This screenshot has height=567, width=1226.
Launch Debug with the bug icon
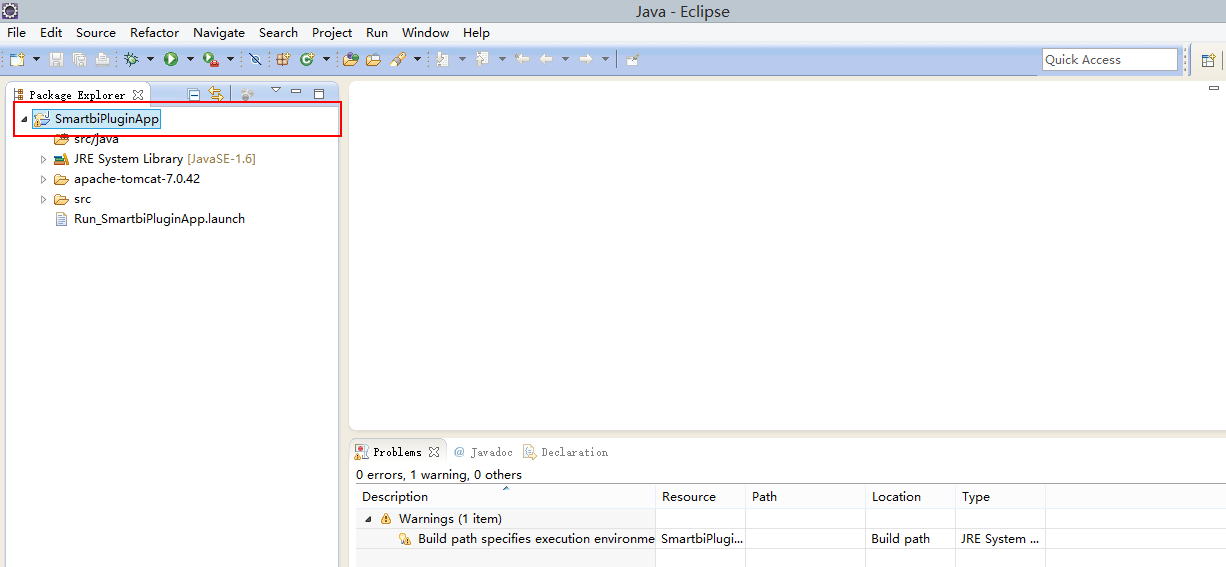[131, 60]
